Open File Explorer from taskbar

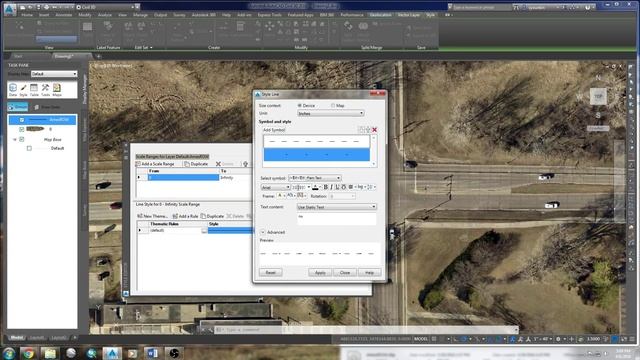[50, 353]
